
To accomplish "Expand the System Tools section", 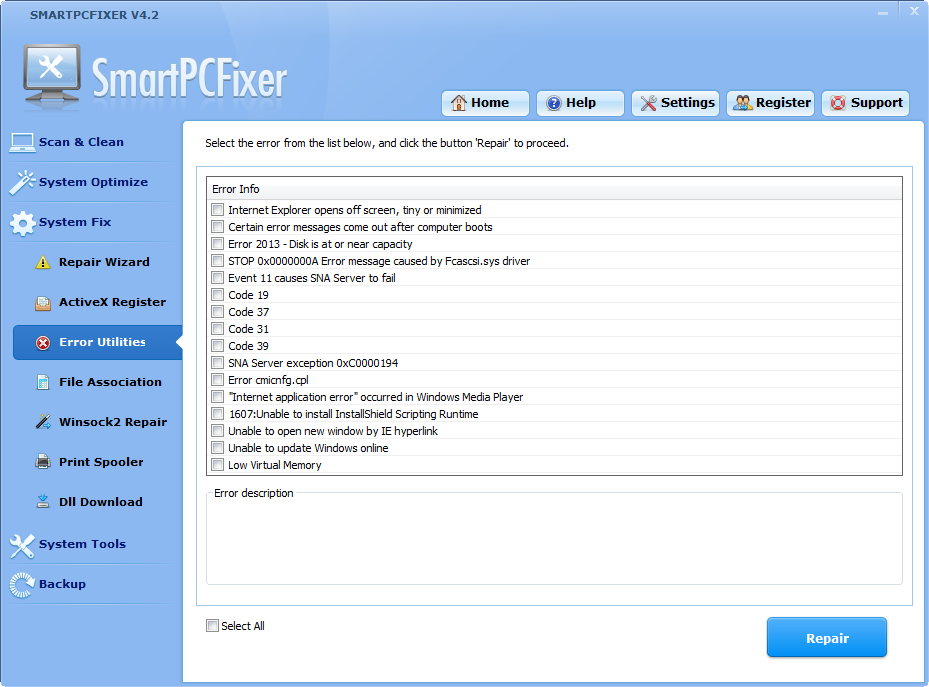I will (82, 544).
